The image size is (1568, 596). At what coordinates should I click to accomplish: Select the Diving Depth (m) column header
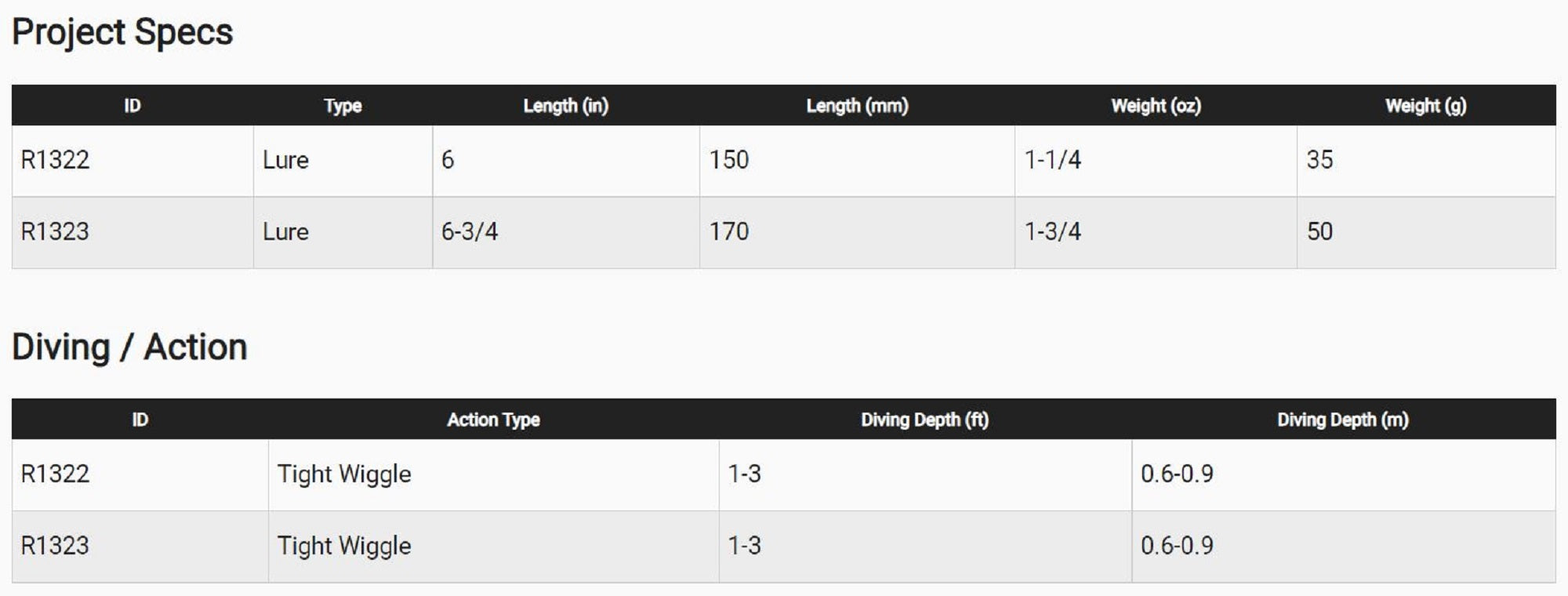coord(1342,420)
